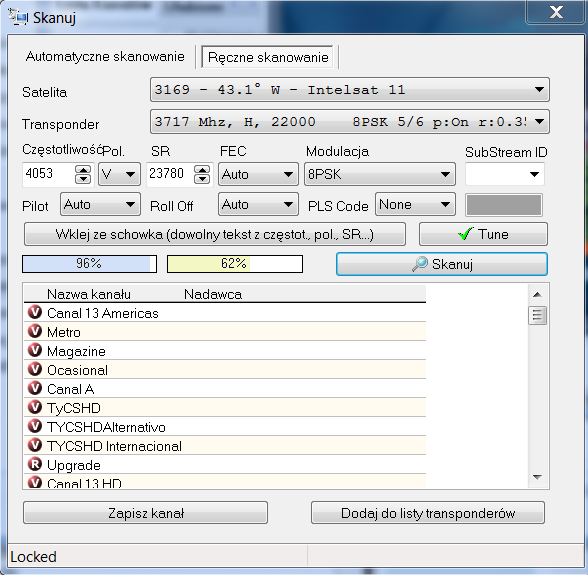This screenshot has height=575, width=588.
Task: Select the Upgrade entry name
Action: tap(74, 465)
